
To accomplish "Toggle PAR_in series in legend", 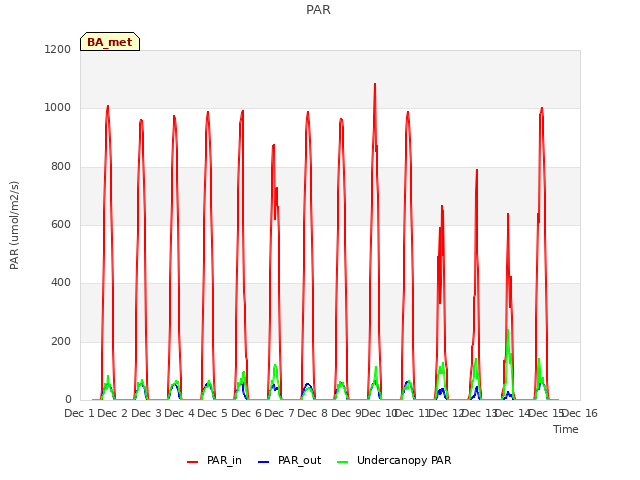I will [214, 460].
